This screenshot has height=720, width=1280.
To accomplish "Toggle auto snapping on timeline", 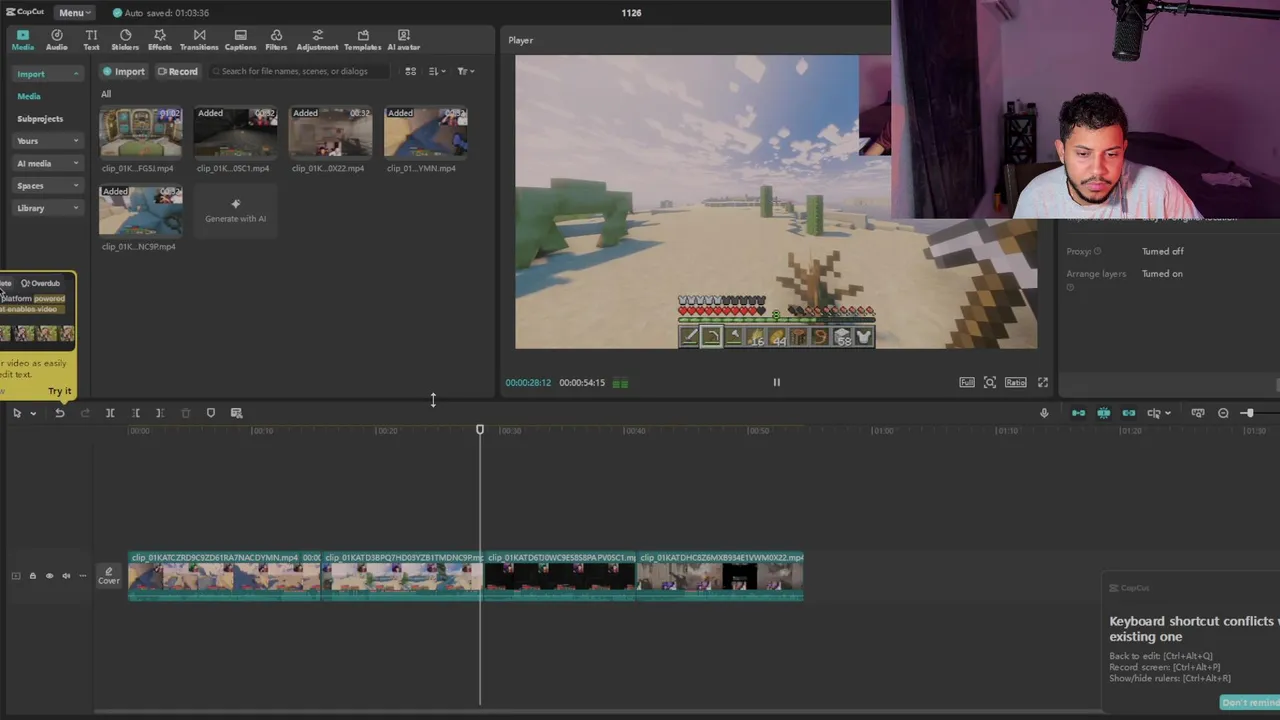I will (1103, 413).
